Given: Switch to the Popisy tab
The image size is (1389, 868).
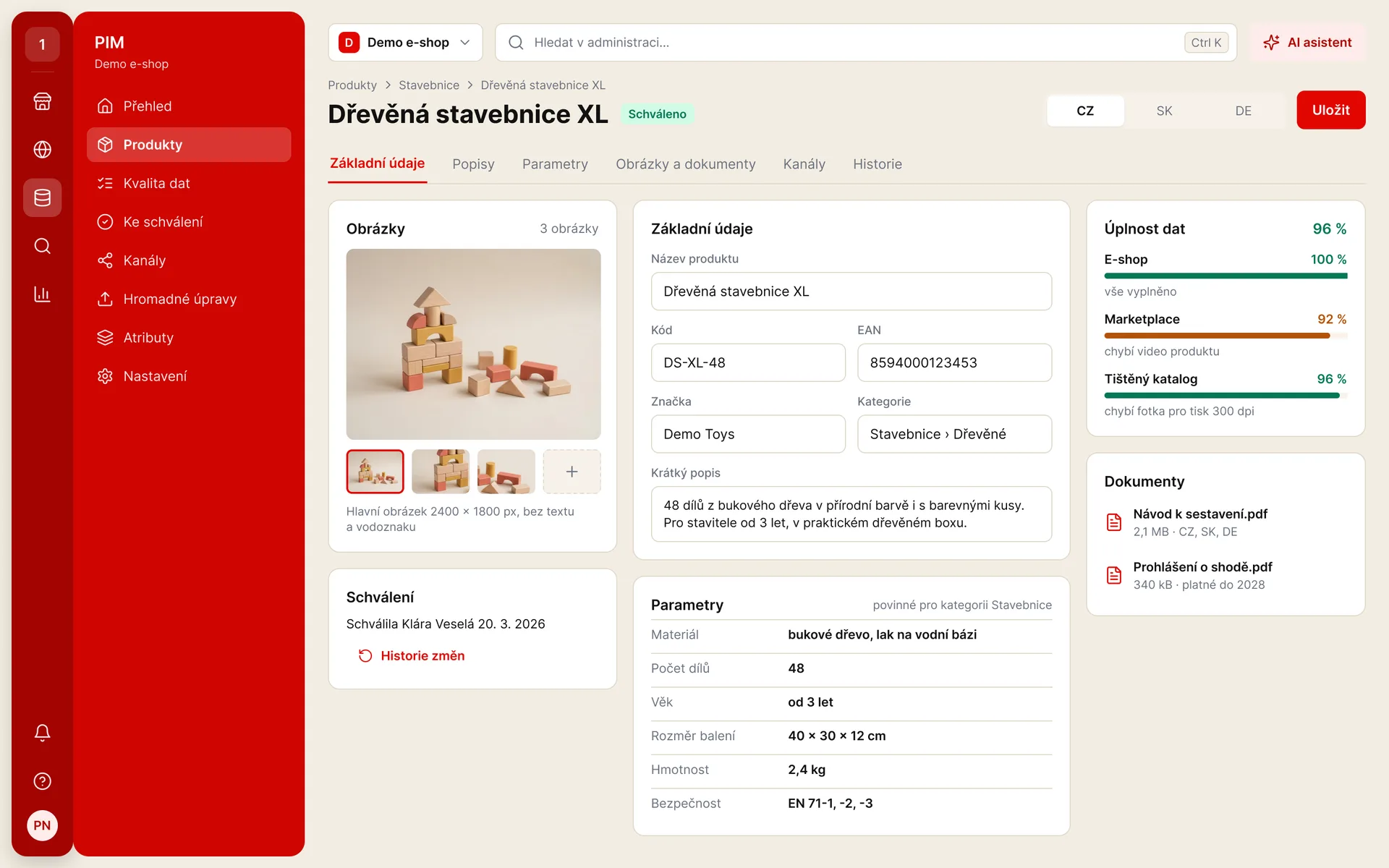Looking at the screenshot, I should click(473, 164).
